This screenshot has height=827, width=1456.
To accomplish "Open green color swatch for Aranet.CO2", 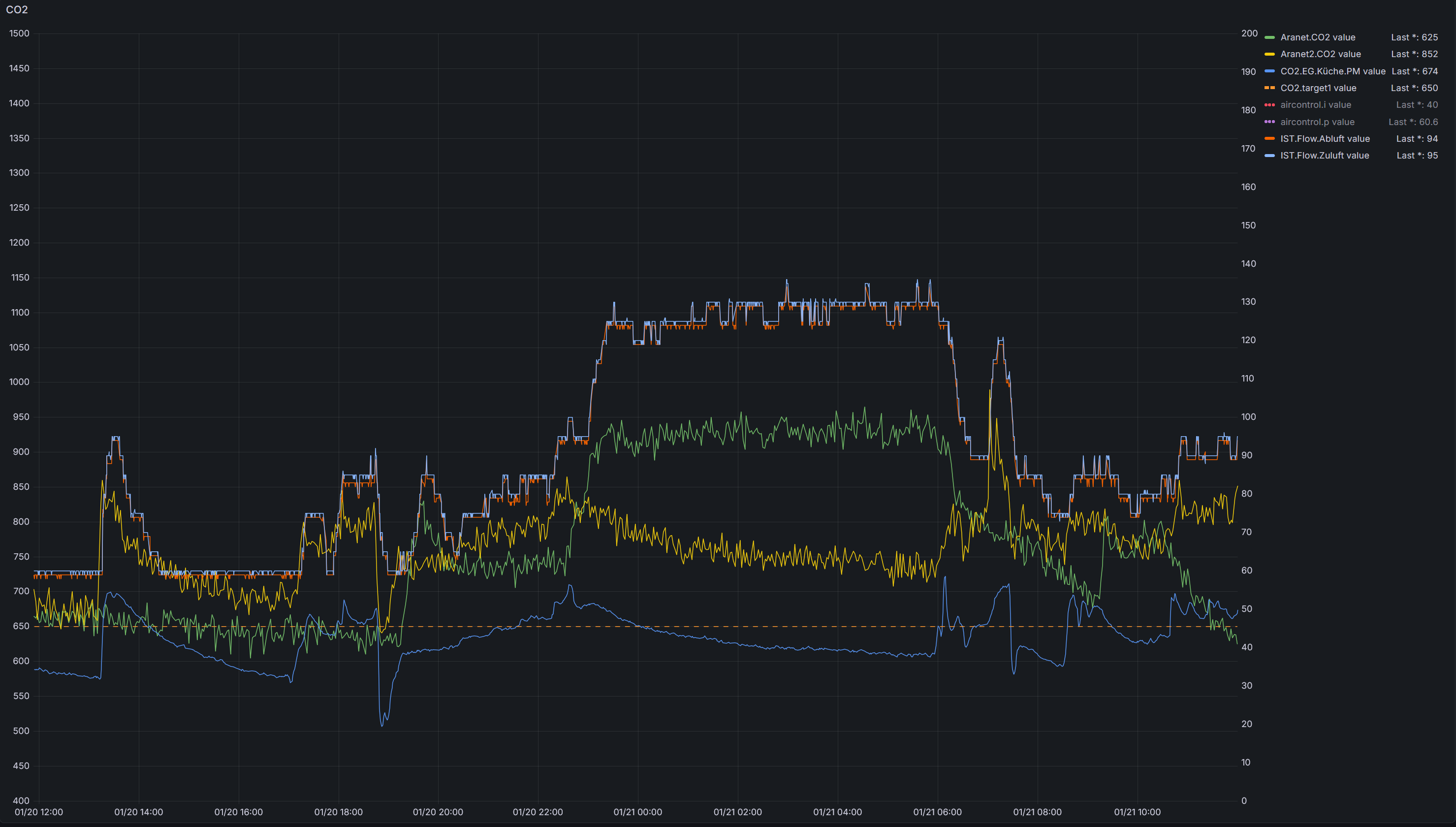I will 1270,37.
